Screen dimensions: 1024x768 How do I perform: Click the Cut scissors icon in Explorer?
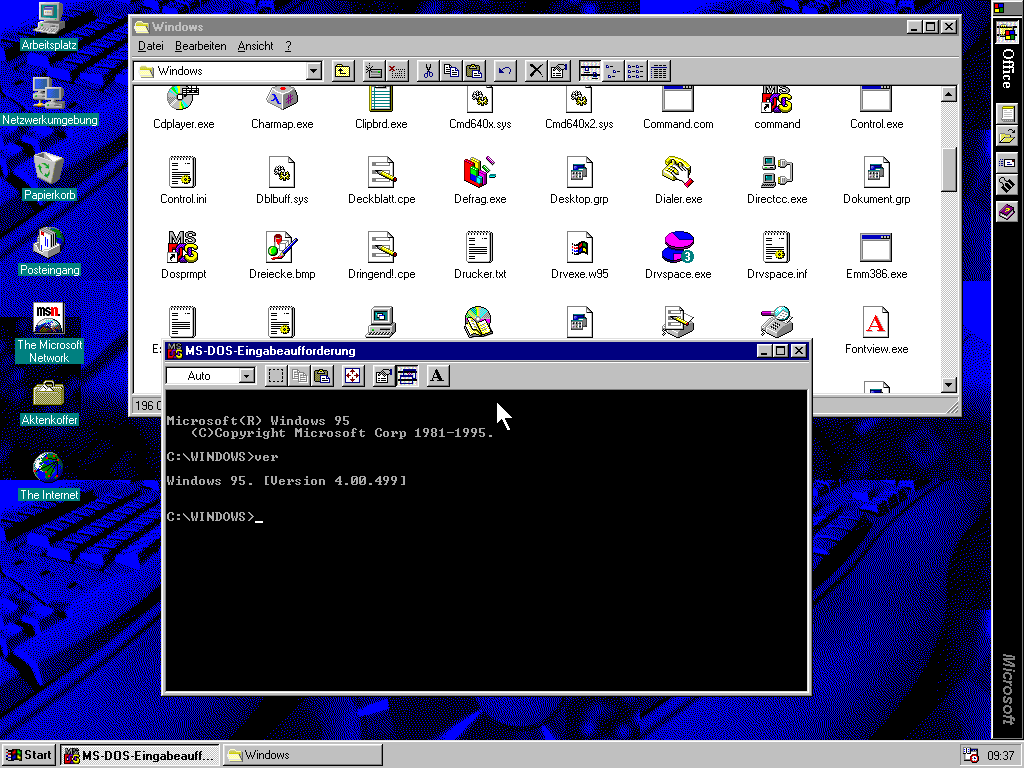(427, 71)
